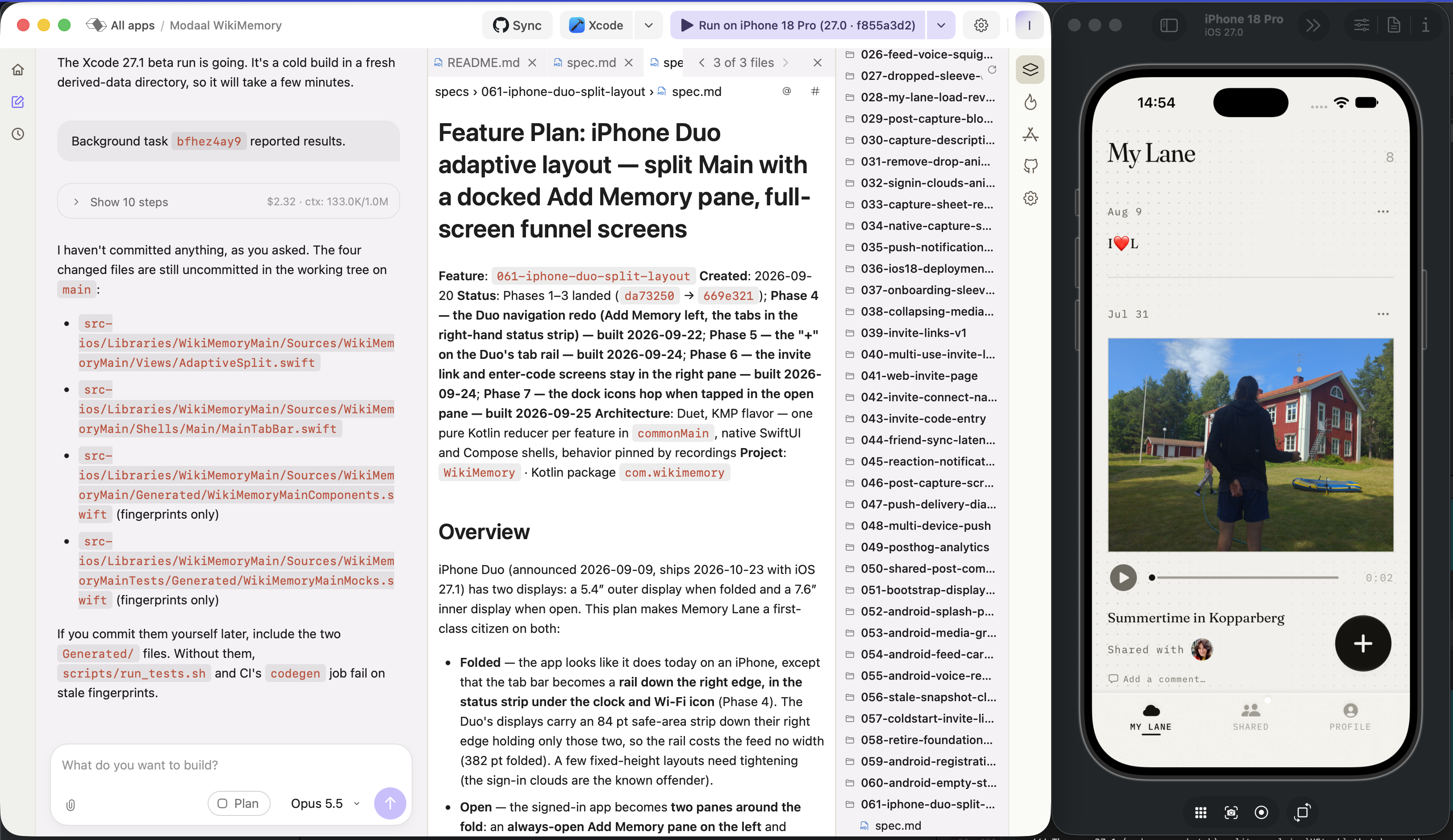This screenshot has height=840, width=1453.
Task: Collapse the 061-iphone-duo-split folder
Action: click(x=920, y=804)
